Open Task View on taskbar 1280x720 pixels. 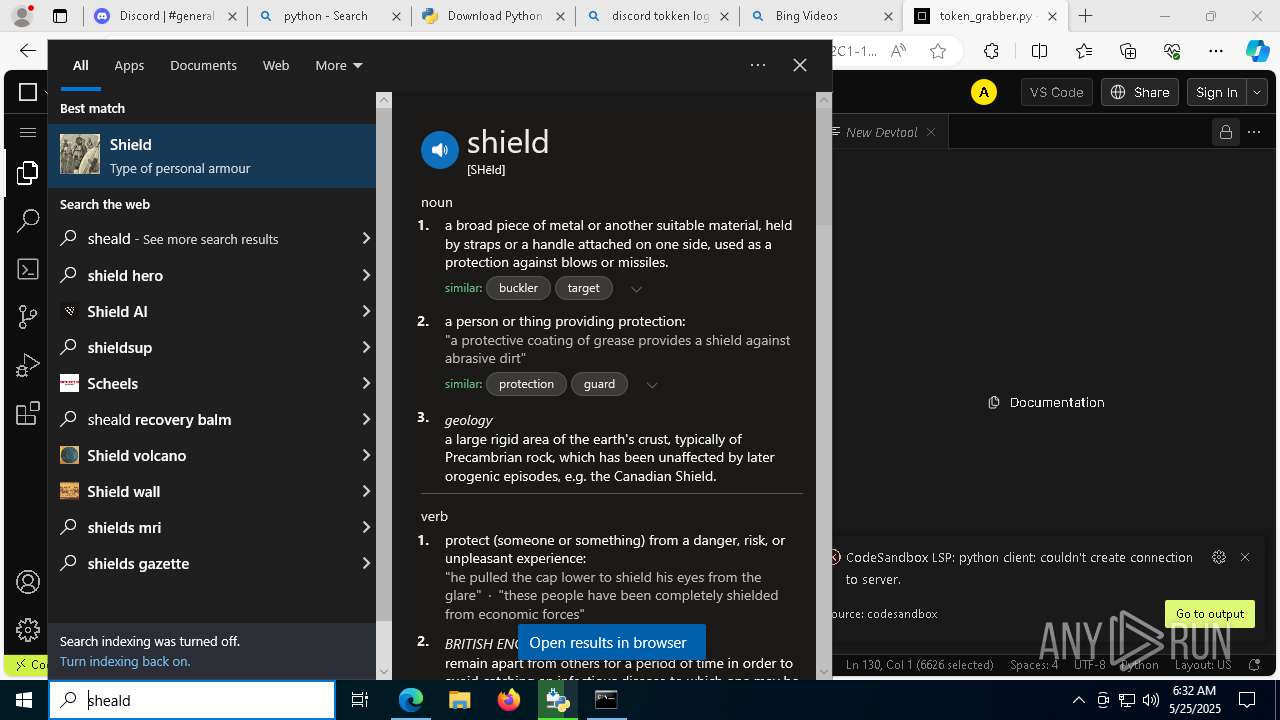(360, 700)
